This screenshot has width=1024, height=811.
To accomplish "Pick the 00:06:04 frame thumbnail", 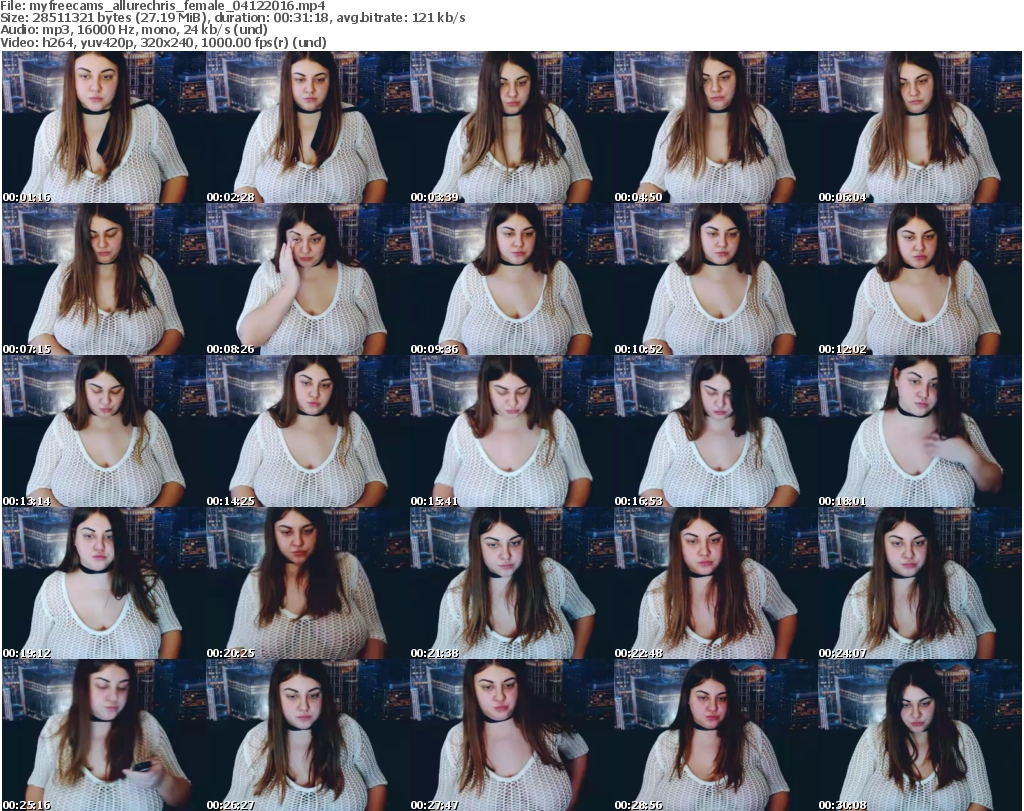I will click(920, 127).
